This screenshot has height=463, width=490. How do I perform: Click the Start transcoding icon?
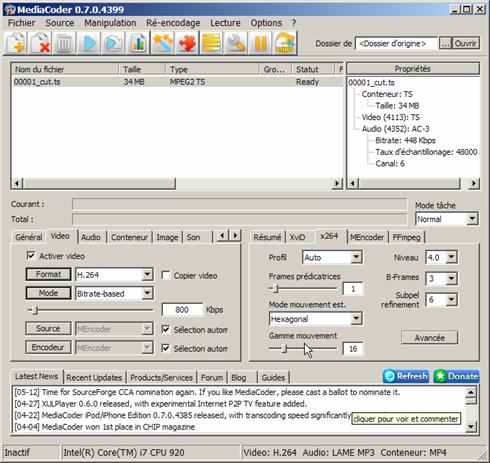click(x=284, y=43)
